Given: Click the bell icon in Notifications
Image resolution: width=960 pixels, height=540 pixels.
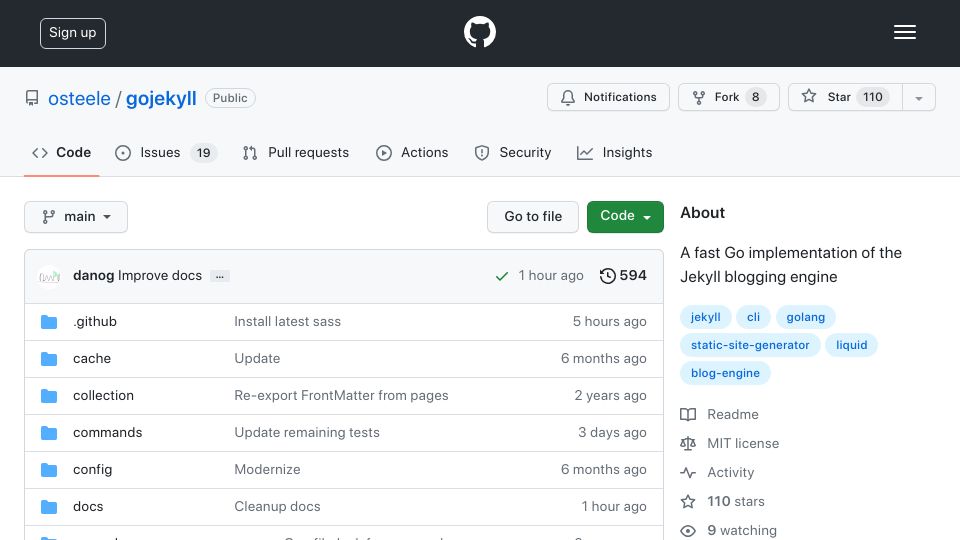Looking at the screenshot, I should [568, 97].
